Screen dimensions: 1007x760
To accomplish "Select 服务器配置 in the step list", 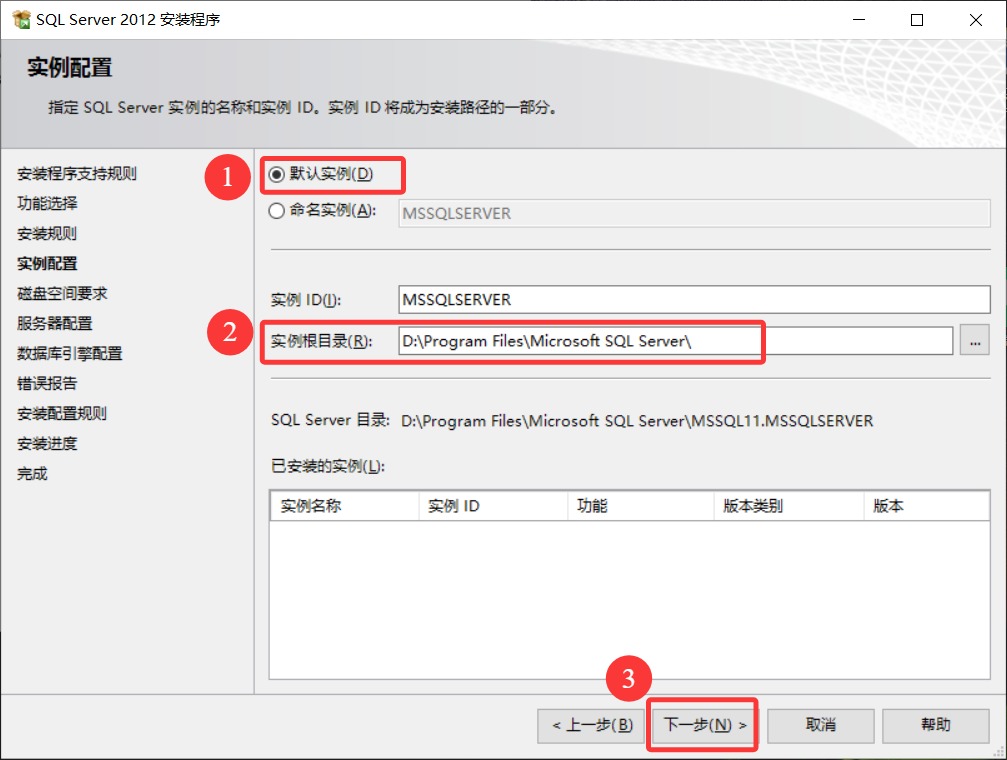I will point(55,324).
